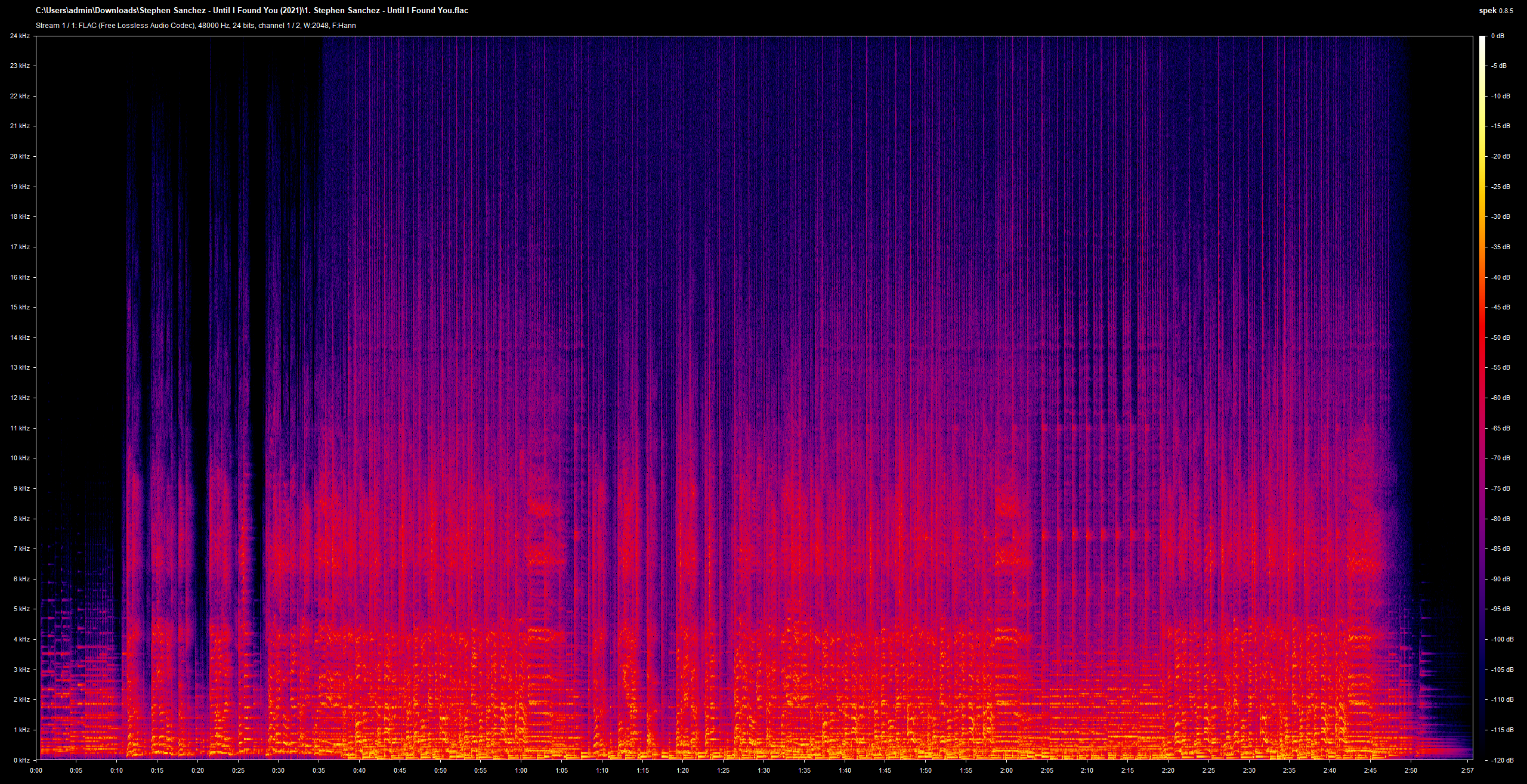Select the 2:45 time axis label
Viewport: 1527px width, 784px height.
[1370, 770]
